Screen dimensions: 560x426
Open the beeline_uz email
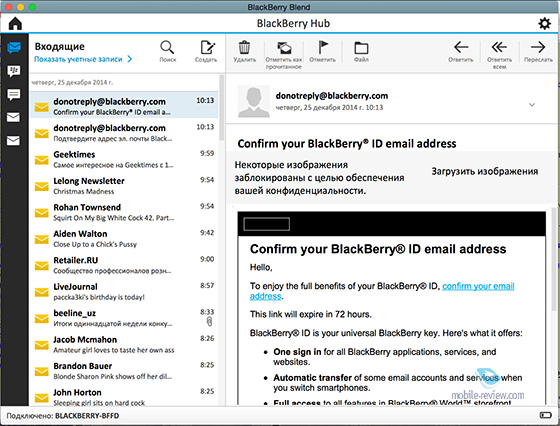[x=124, y=318]
